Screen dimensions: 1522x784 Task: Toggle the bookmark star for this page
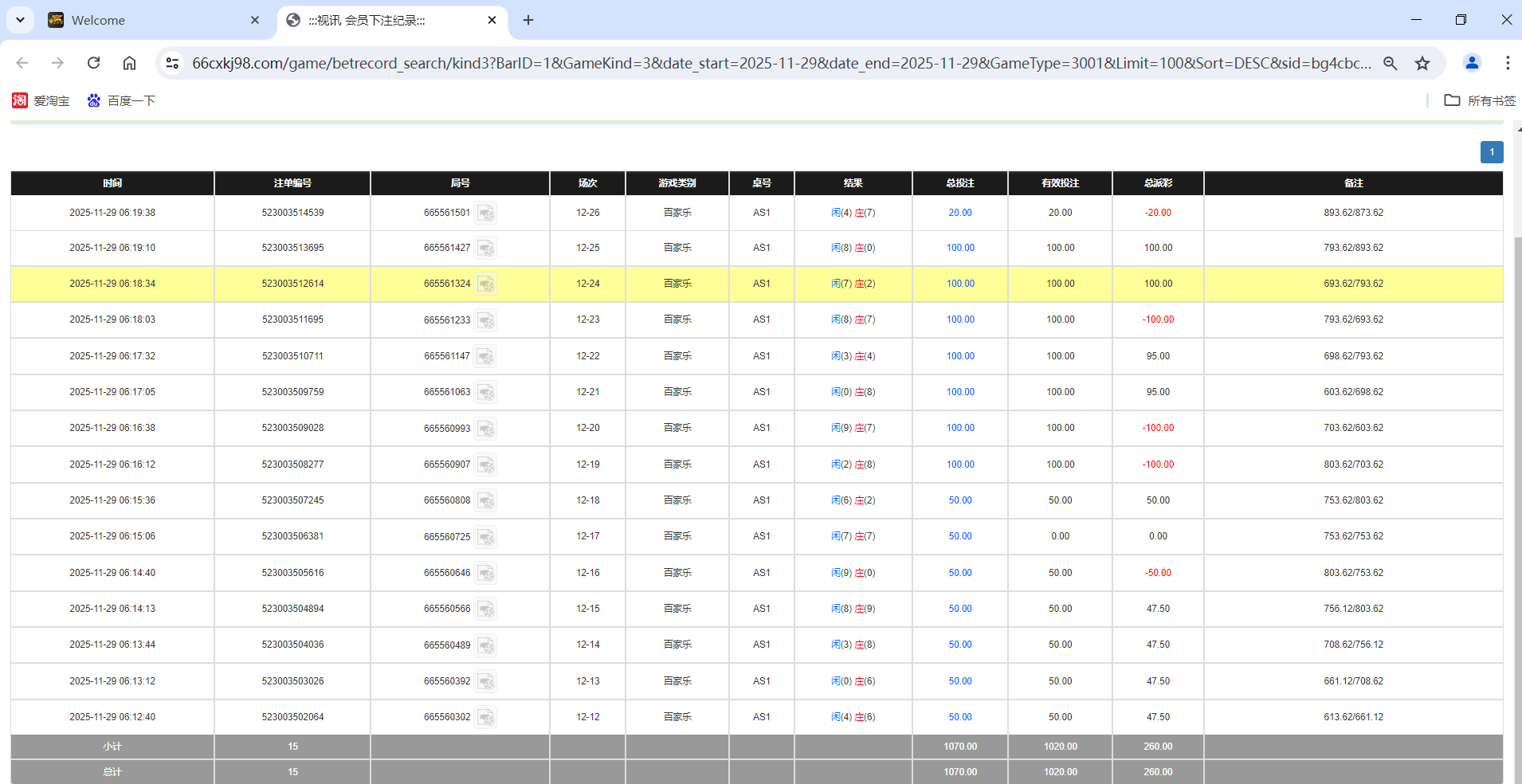click(x=1423, y=63)
